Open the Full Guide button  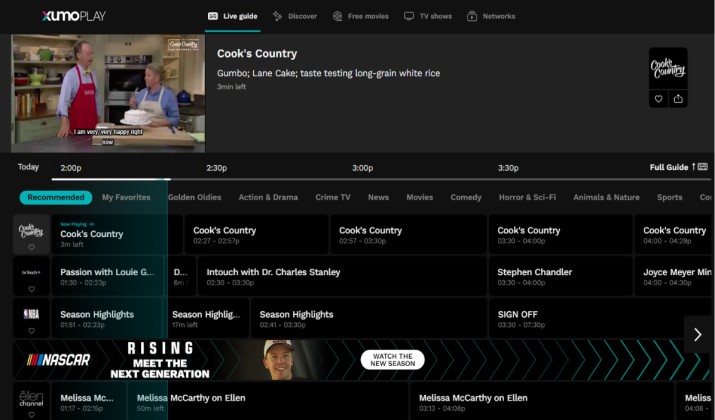pyautogui.click(x=679, y=167)
